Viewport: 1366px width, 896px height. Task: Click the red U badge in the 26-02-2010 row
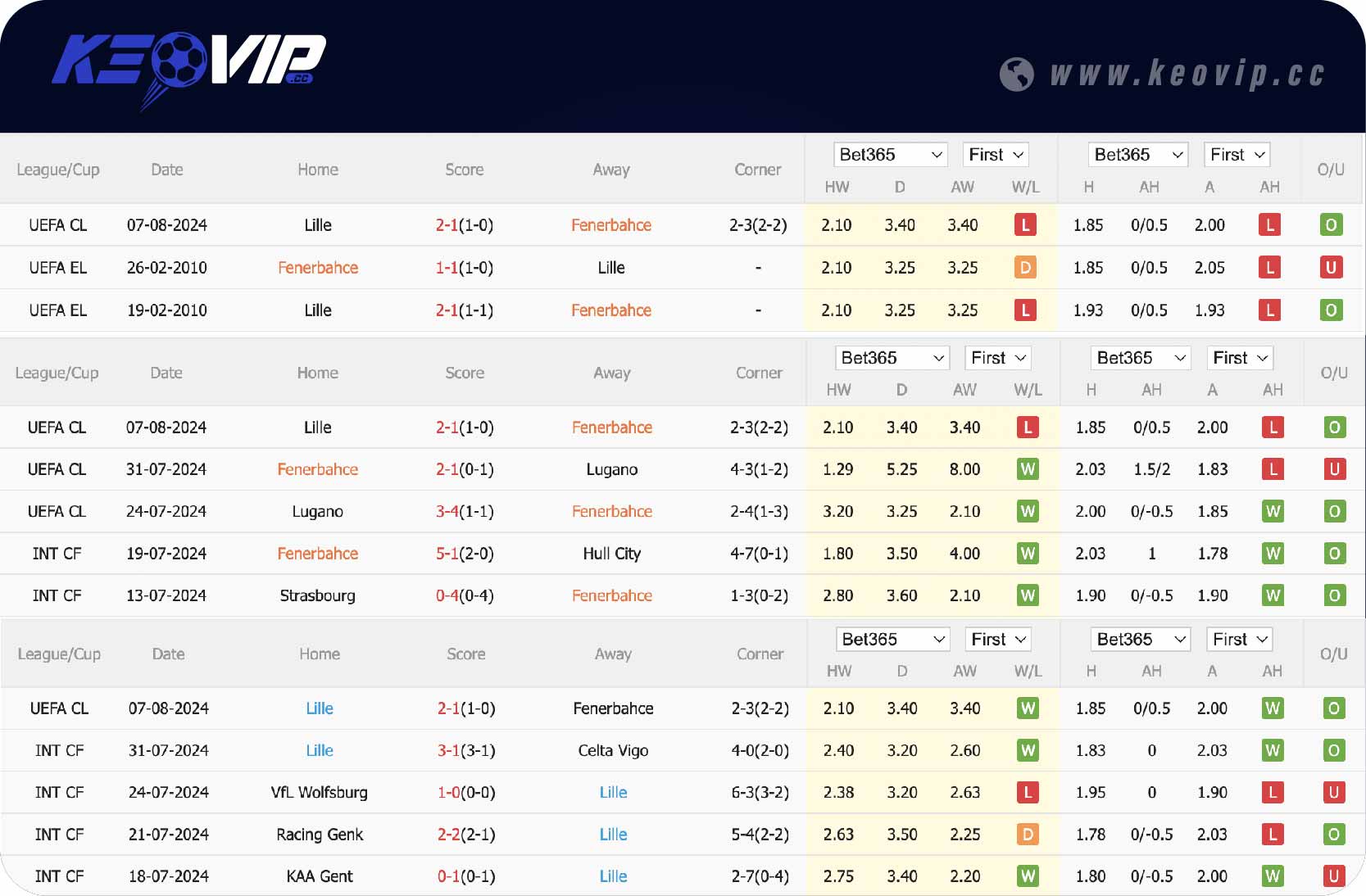(x=1331, y=268)
